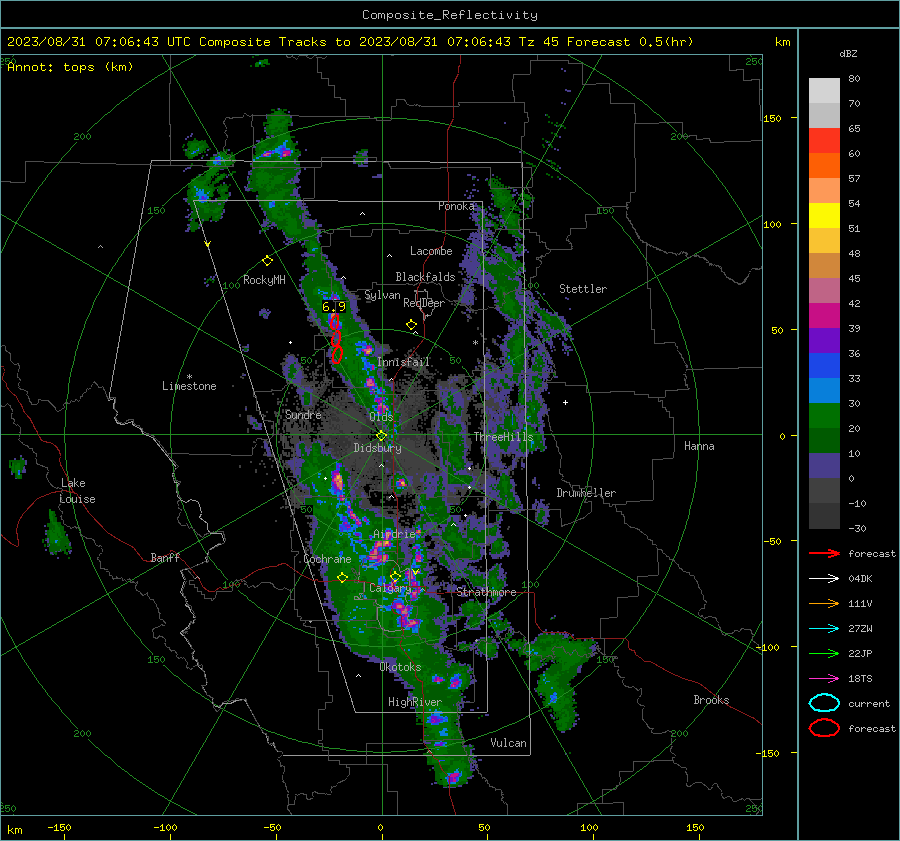Click the Calgary city label
This screenshot has height=841, width=900.
coord(390,588)
